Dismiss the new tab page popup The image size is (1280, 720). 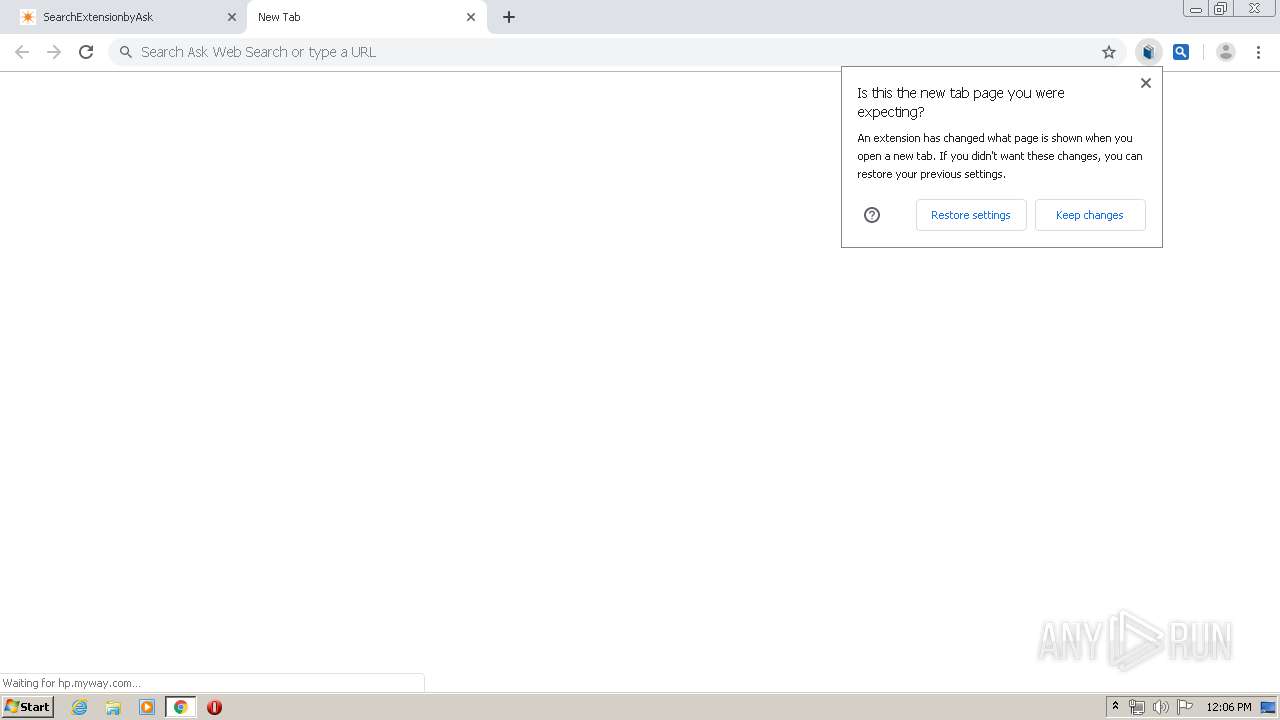(1146, 83)
